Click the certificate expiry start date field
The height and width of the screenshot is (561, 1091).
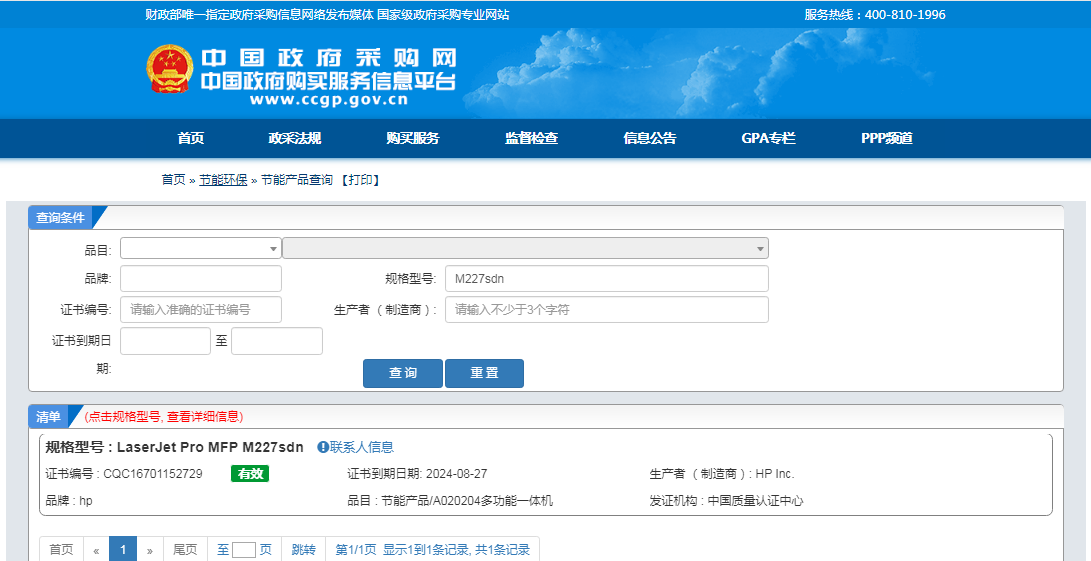tap(166, 341)
